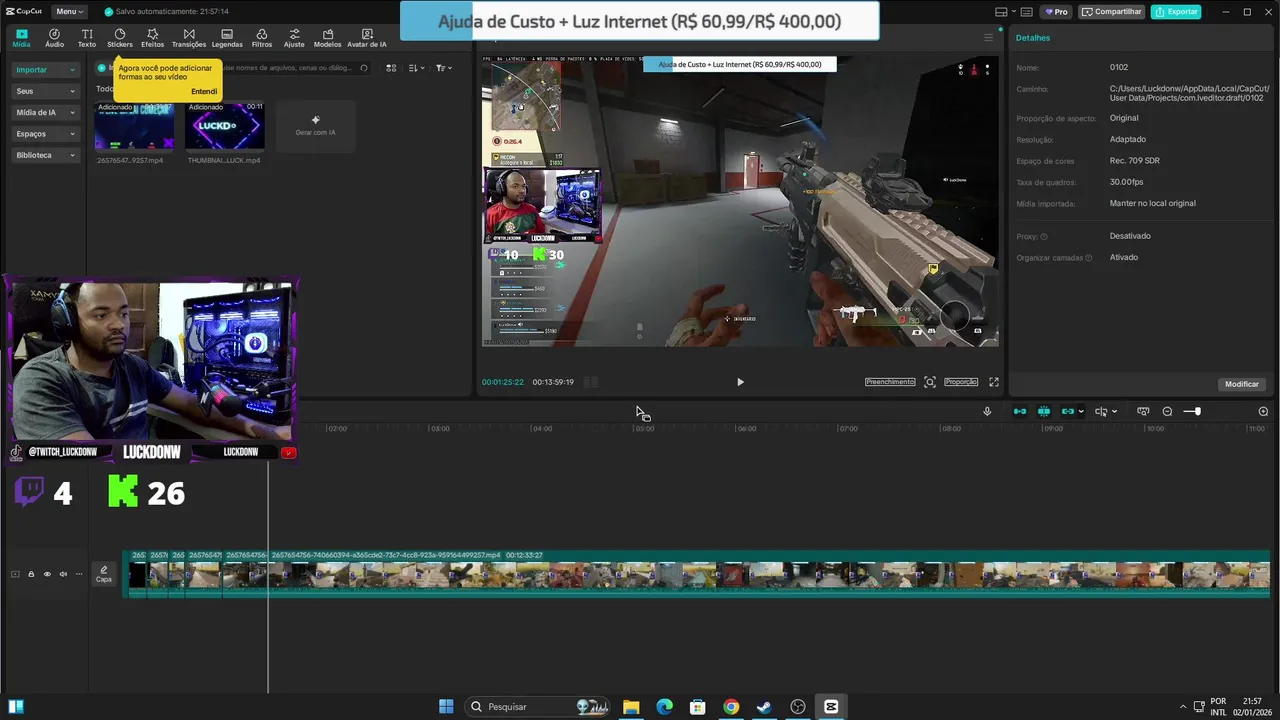Toggle the main track magnet
1280x720 pixels.
(x=1020, y=411)
